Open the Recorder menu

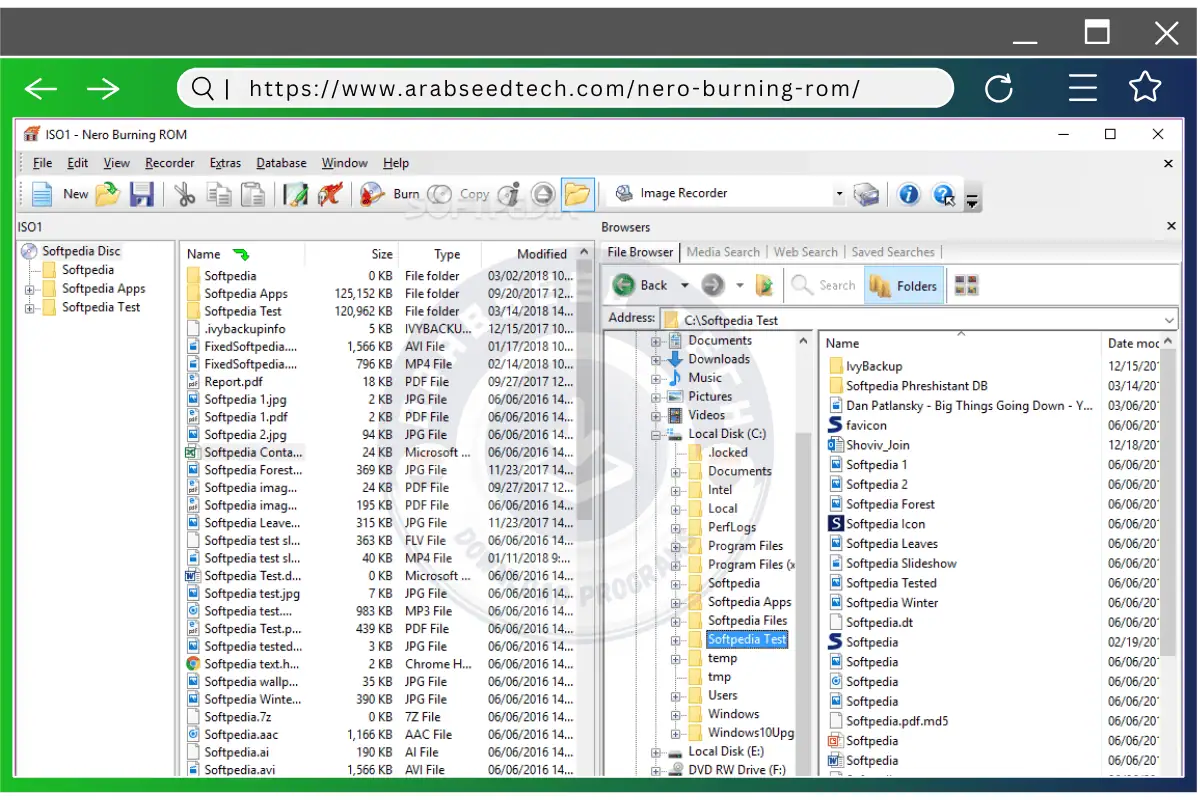click(x=169, y=162)
